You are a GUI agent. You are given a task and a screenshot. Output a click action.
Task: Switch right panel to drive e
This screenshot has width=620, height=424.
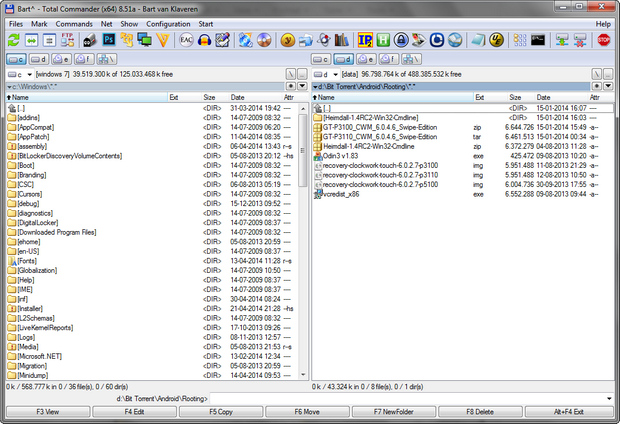tap(366, 59)
